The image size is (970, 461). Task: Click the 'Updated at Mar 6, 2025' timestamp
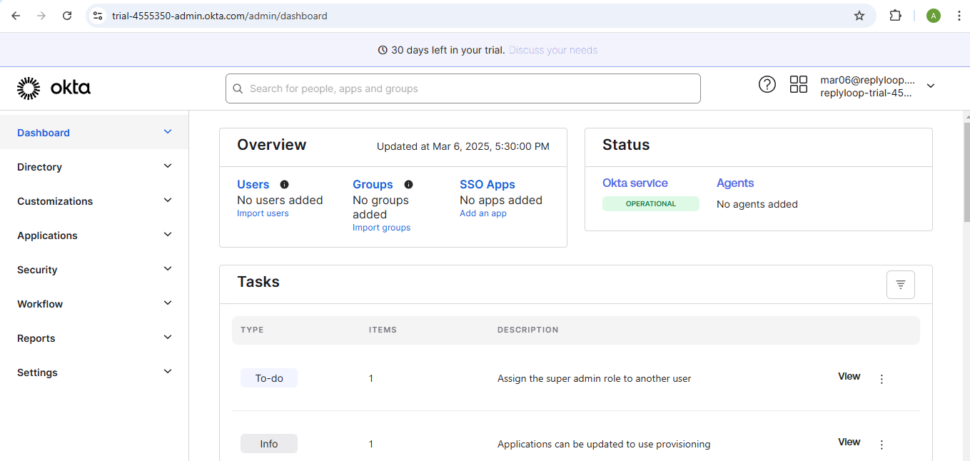463,147
